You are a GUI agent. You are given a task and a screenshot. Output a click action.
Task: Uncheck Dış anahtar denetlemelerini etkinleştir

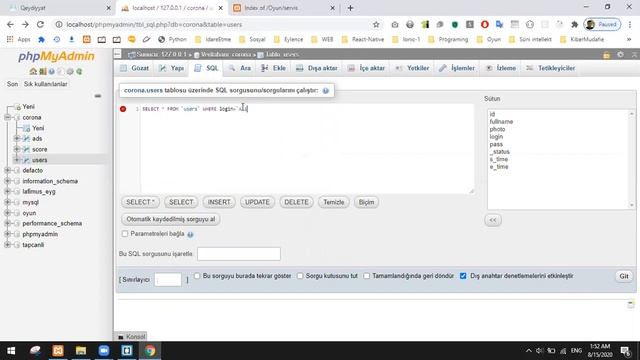(463, 276)
